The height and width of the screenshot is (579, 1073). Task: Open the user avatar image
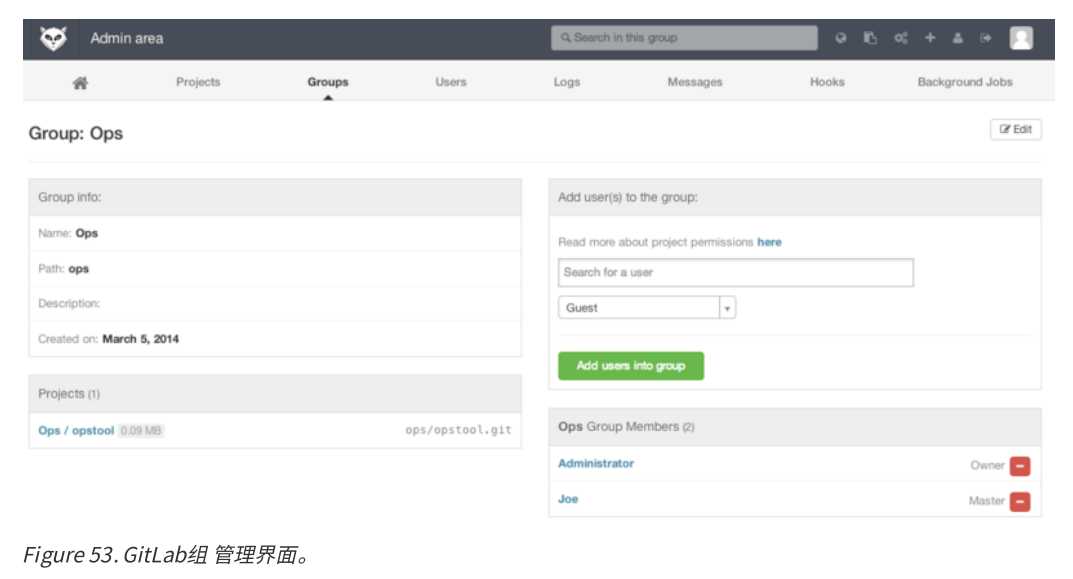pyautogui.click(x=1021, y=38)
